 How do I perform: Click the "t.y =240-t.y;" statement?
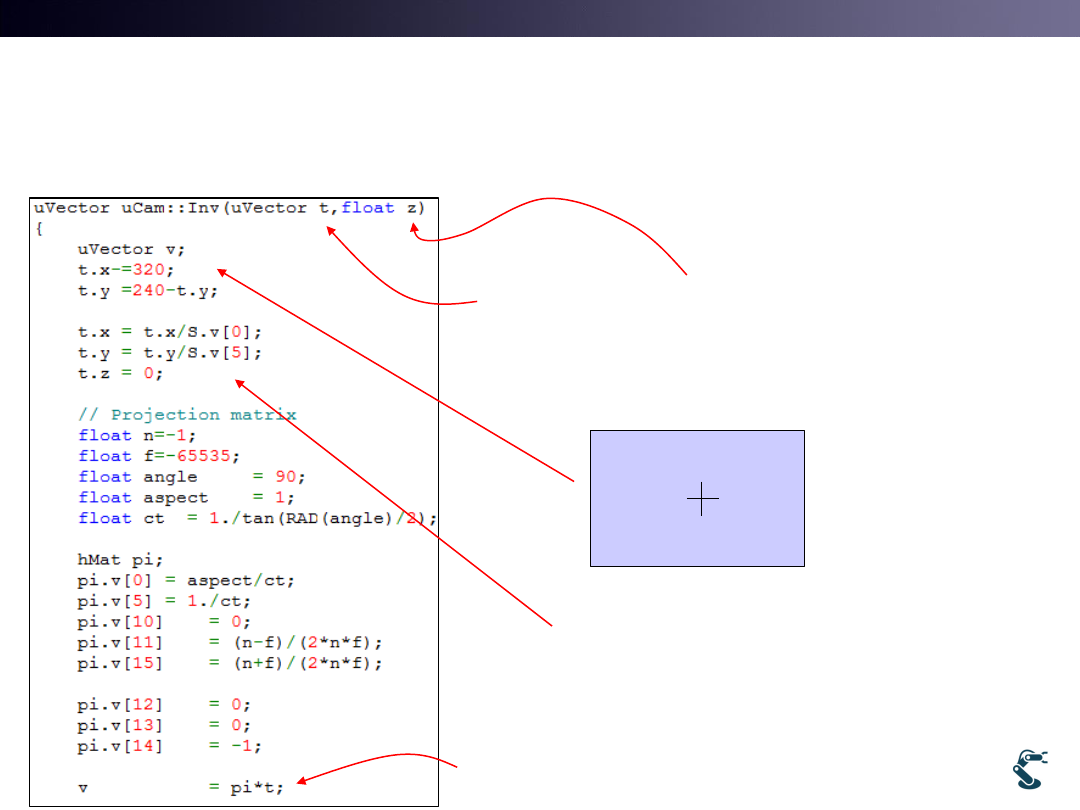(x=148, y=290)
